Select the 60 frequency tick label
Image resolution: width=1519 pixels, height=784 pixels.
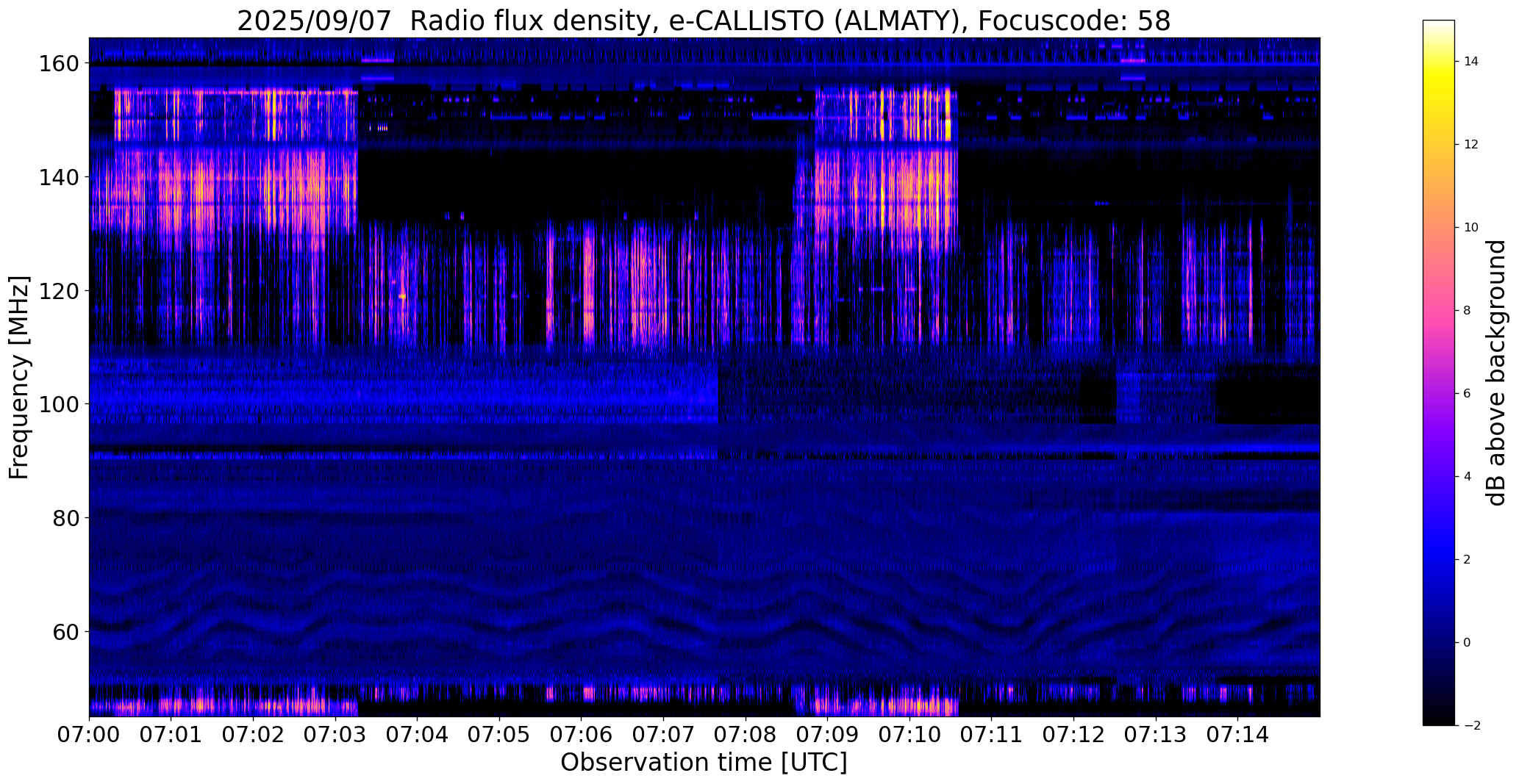(x=66, y=631)
